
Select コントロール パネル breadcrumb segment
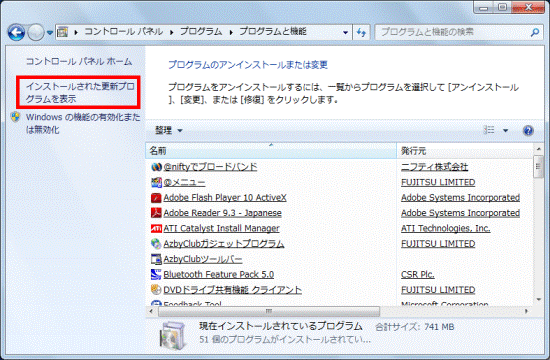pos(123,32)
